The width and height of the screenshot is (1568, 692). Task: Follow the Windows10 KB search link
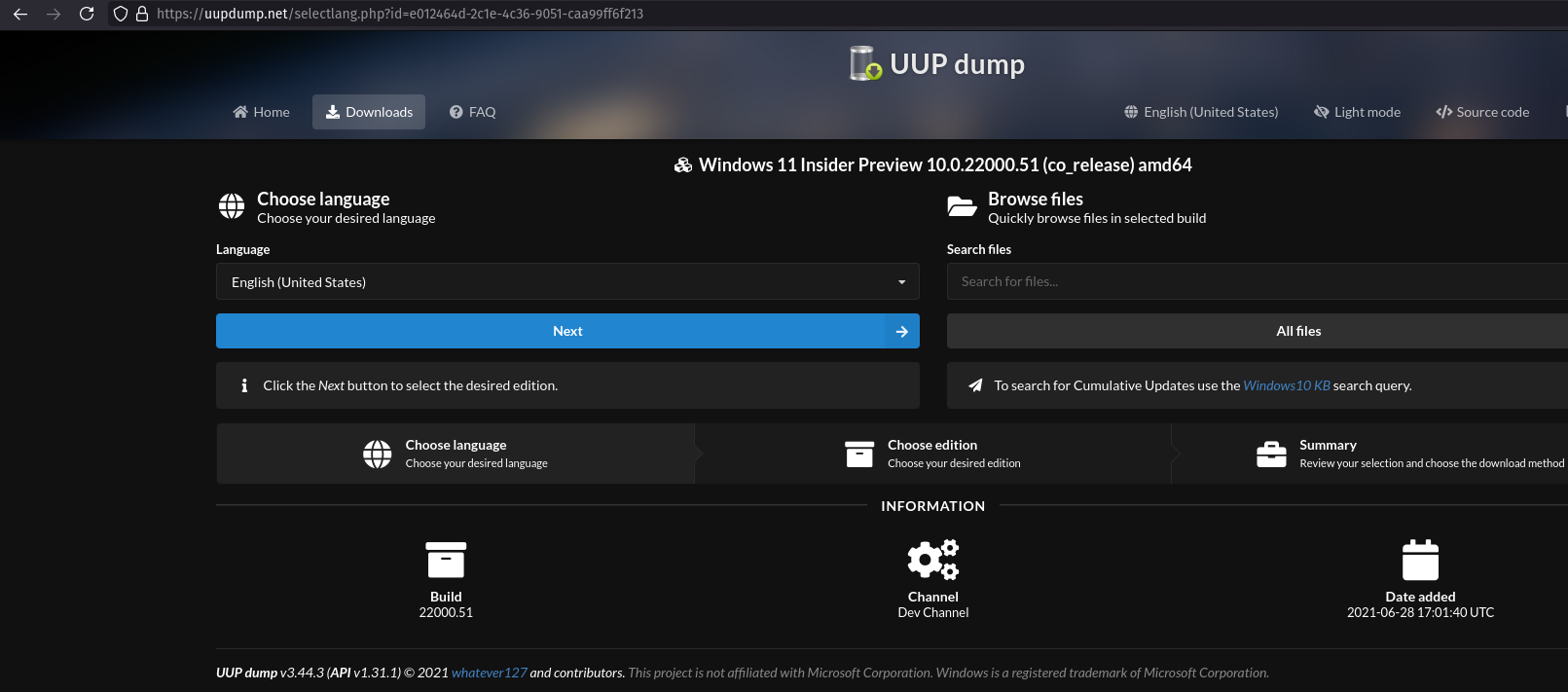click(1286, 385)
